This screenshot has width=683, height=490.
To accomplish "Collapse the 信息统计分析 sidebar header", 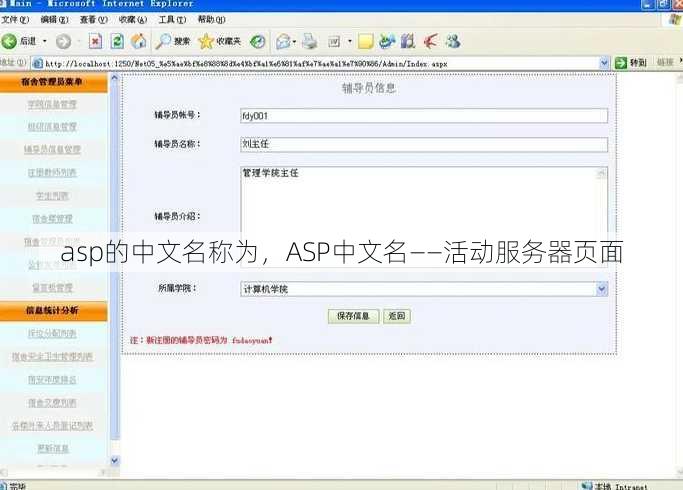I will [x=53, y=311].
